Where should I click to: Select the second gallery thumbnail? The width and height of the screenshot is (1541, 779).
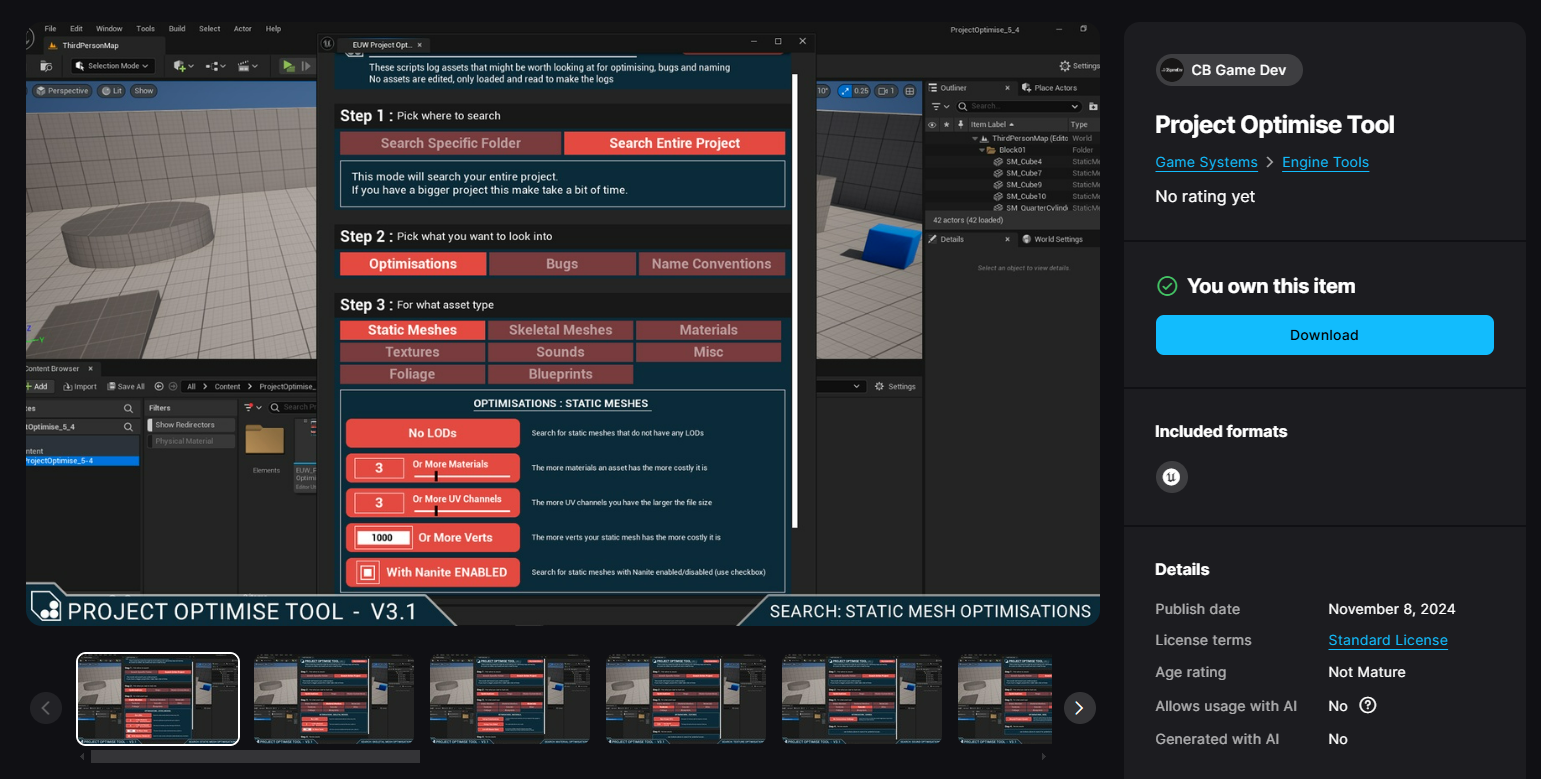tap(334, 699)
